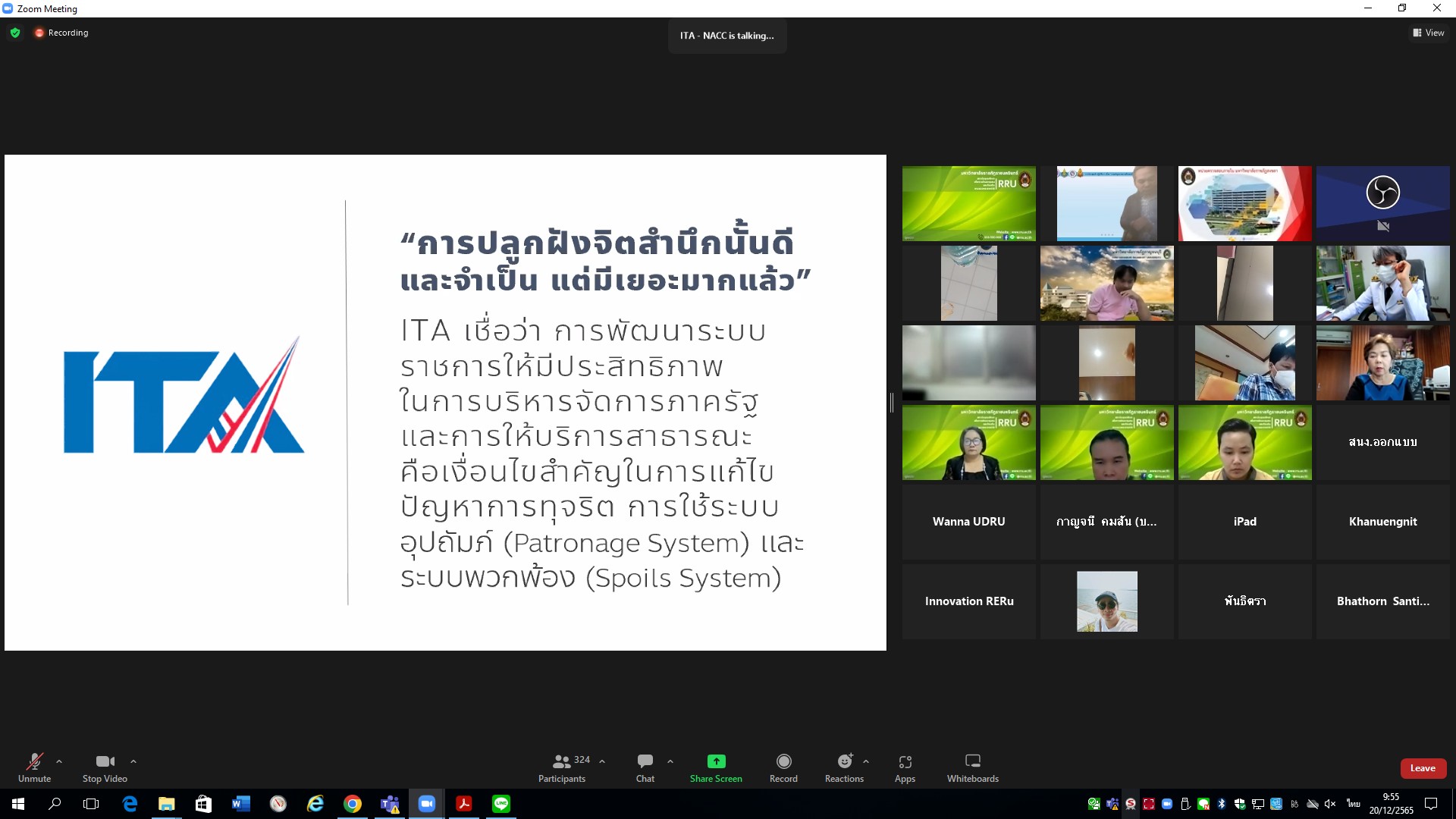Select tile of woman in blue blouse

(1382, 362)
